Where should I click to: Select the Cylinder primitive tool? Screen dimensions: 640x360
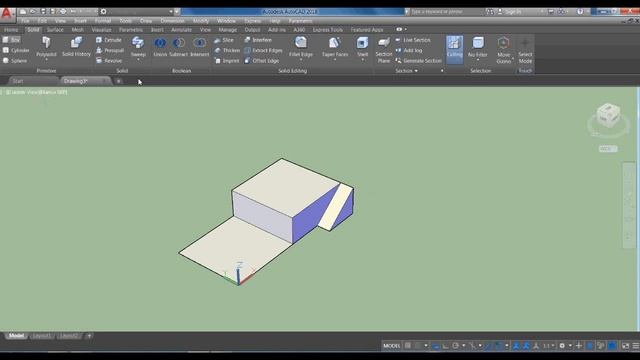tap(16, 50)
